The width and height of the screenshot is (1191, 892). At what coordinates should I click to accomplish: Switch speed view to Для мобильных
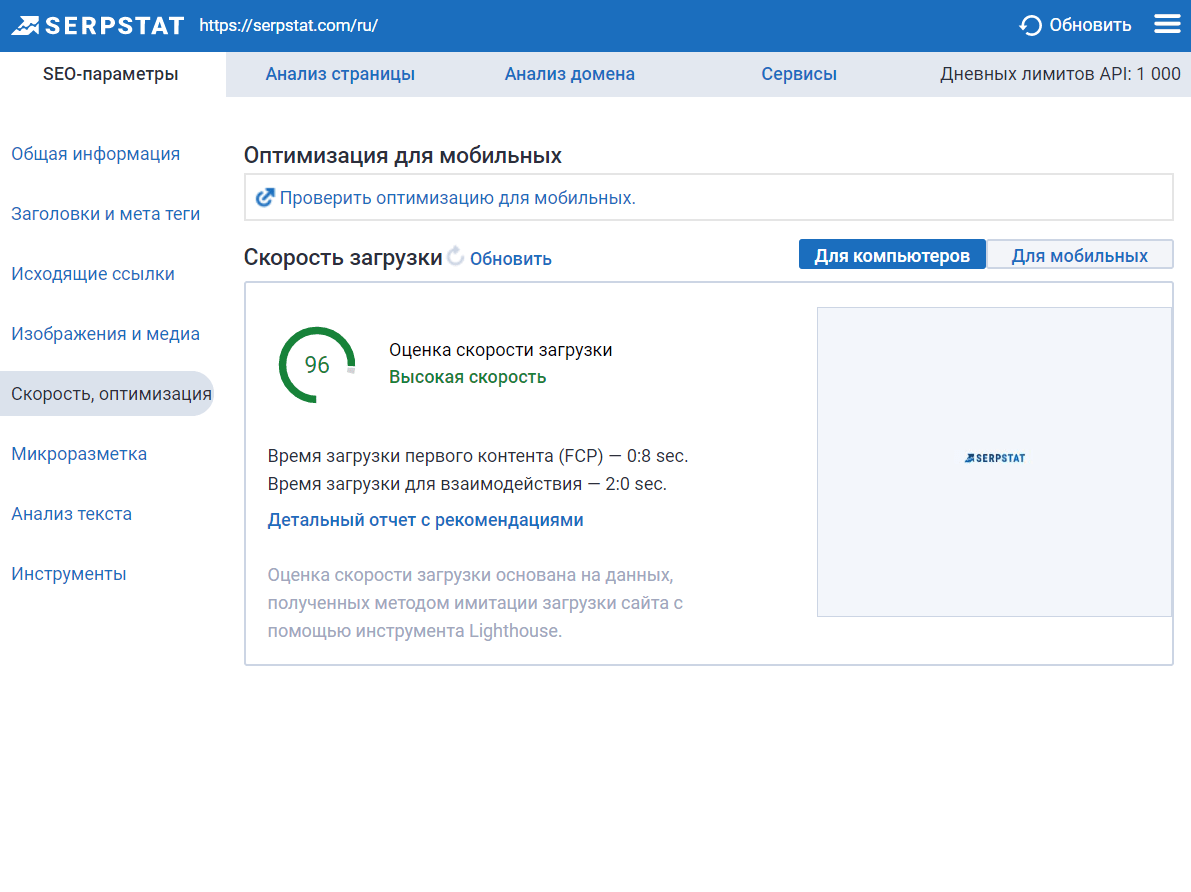click(1079, 255)
